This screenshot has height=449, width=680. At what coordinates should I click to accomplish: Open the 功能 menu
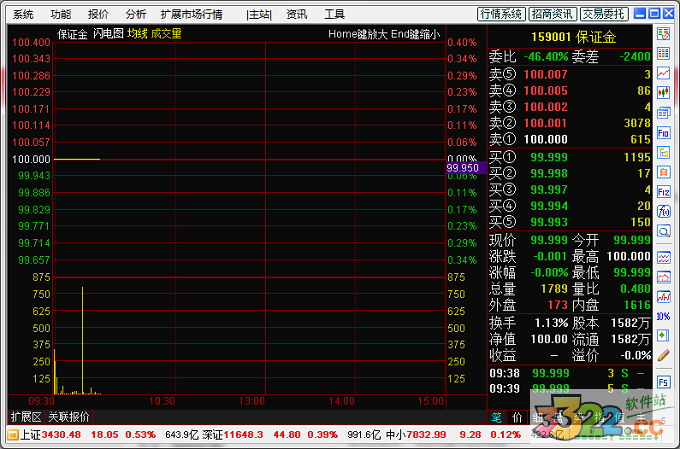60,14
